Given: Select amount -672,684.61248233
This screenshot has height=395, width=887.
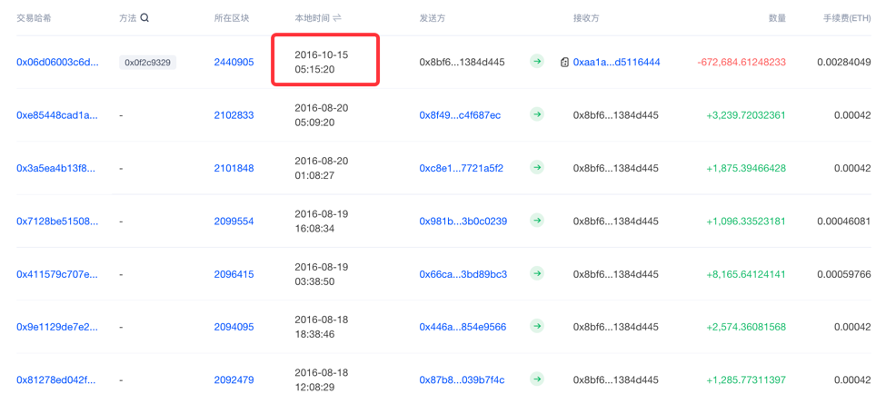Looking at the screenshot, I should tap(742, 62).
